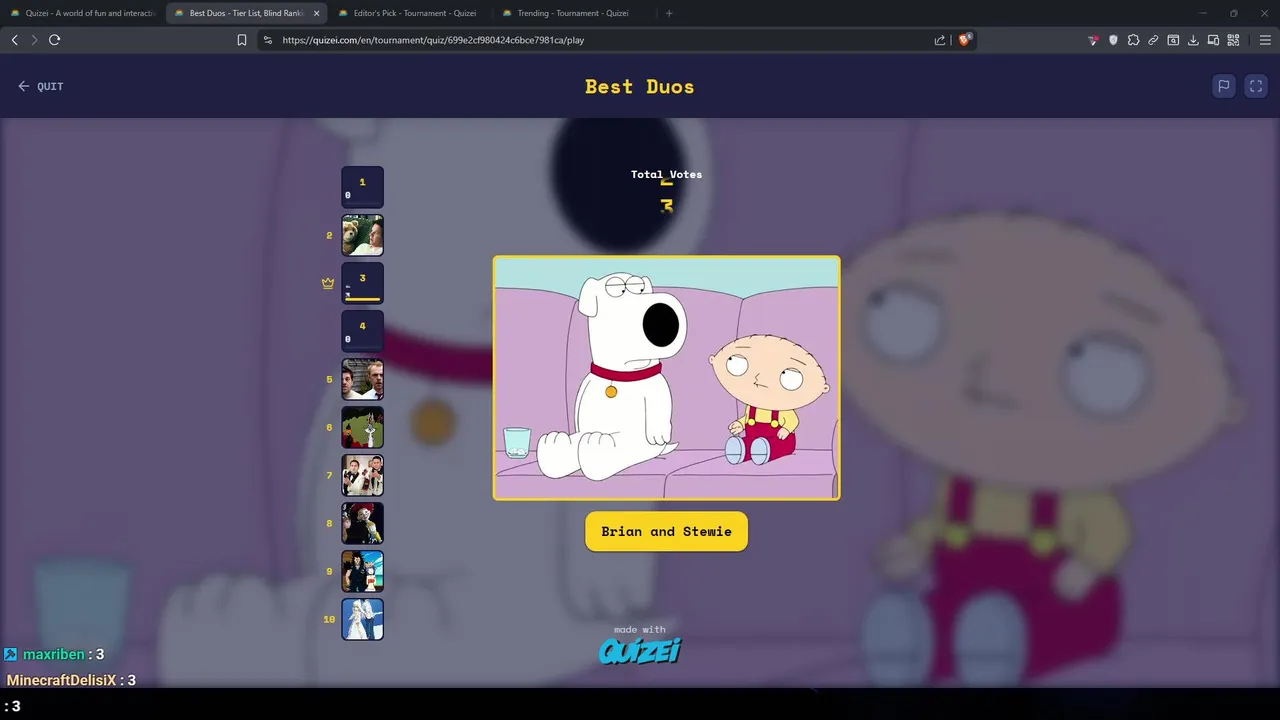Select the rank 2 teddy bear thumbnail
1280x720 pixels.
(362, 235)
